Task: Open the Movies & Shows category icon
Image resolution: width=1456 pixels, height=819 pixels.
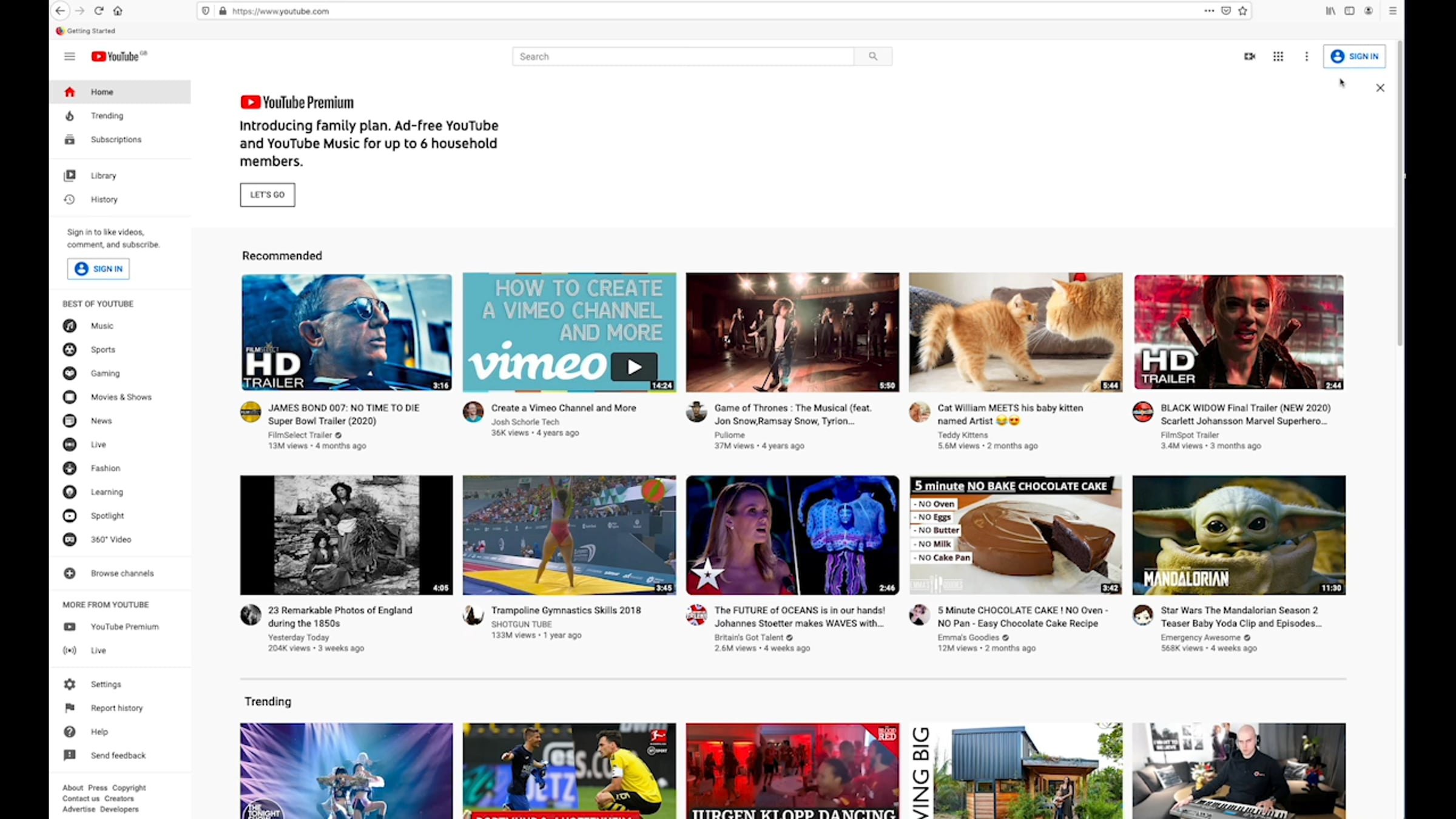Action: [70, 397]
